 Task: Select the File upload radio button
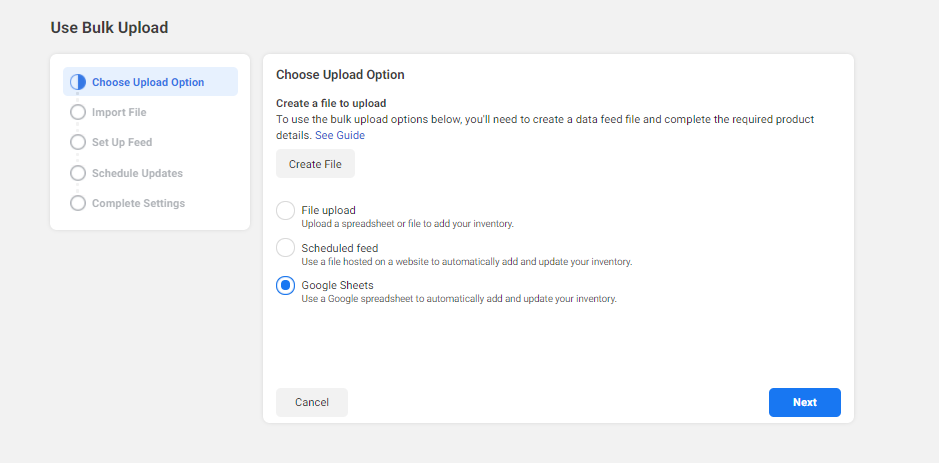[x=286, y=211]
